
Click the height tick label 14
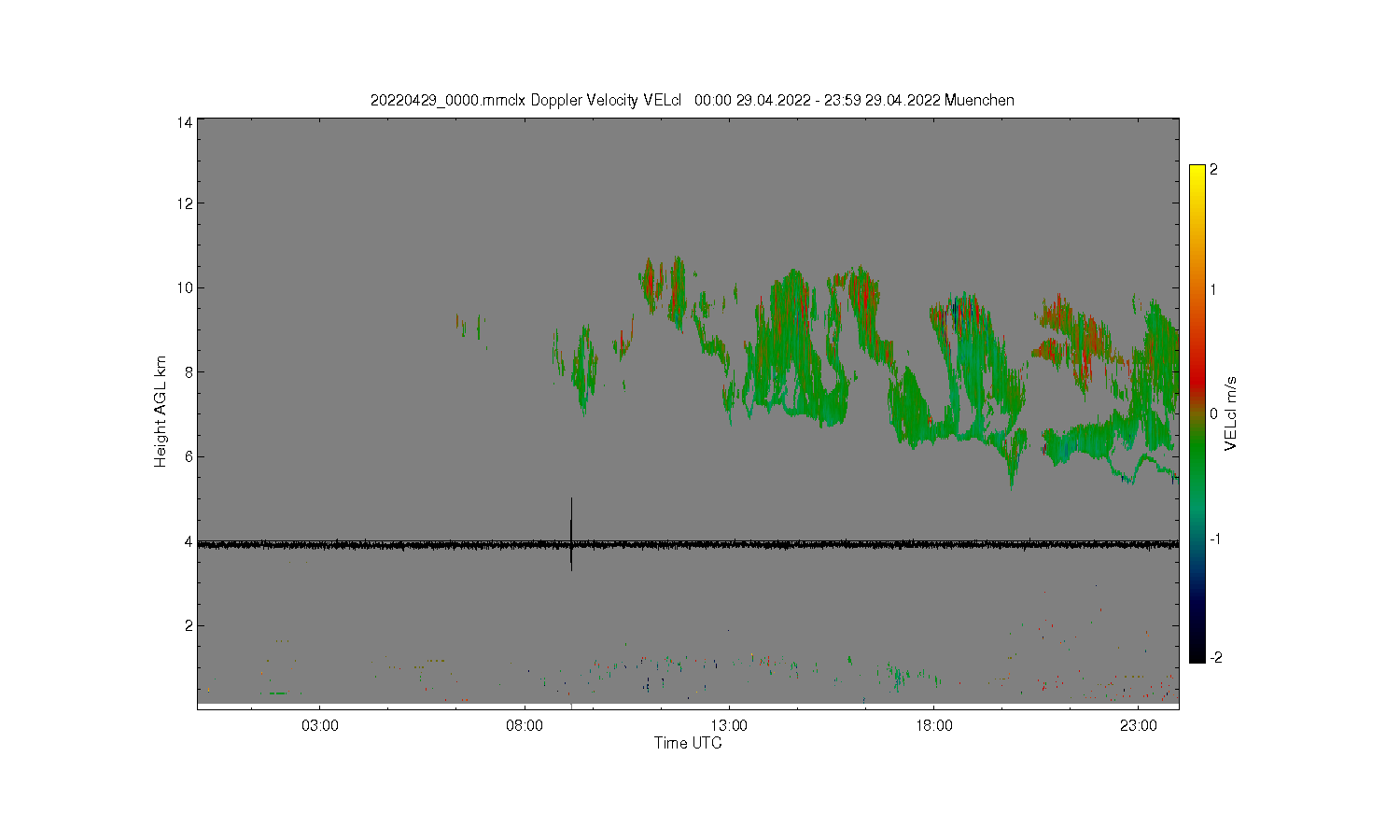pyautogui.click(x=185, y=122)
